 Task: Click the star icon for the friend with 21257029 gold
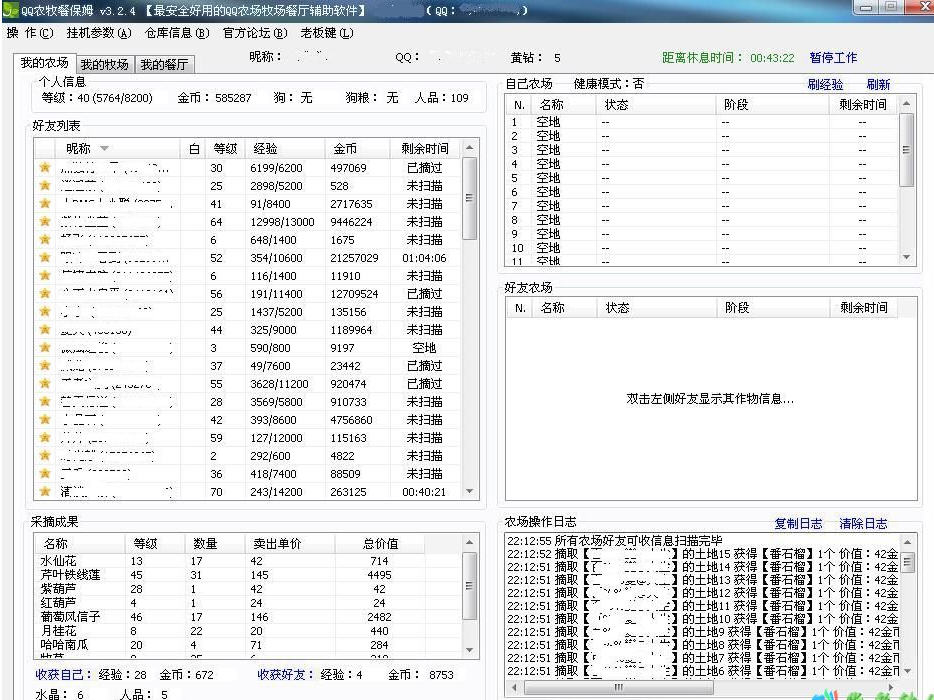44,258
